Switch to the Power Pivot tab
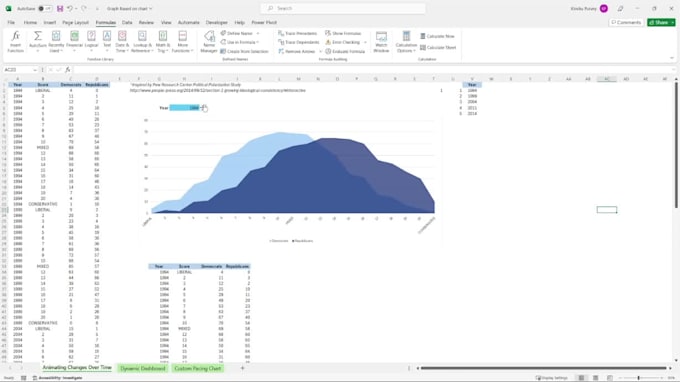680x382 pixels. 264,23
